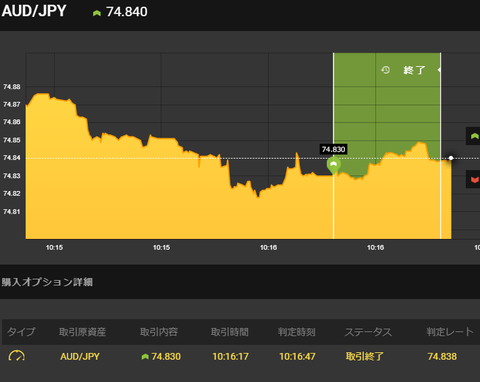This screenshot has height=382, width=480.
Task: Click the 購入オプション詳細 section header
Action: [x=47, y=282]
